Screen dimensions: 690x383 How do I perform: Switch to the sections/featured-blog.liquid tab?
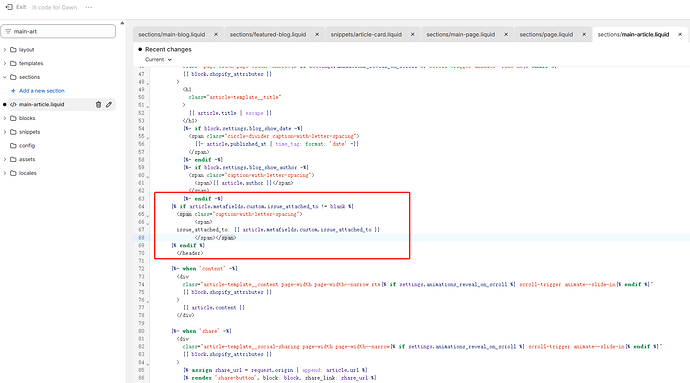[268, 34]
